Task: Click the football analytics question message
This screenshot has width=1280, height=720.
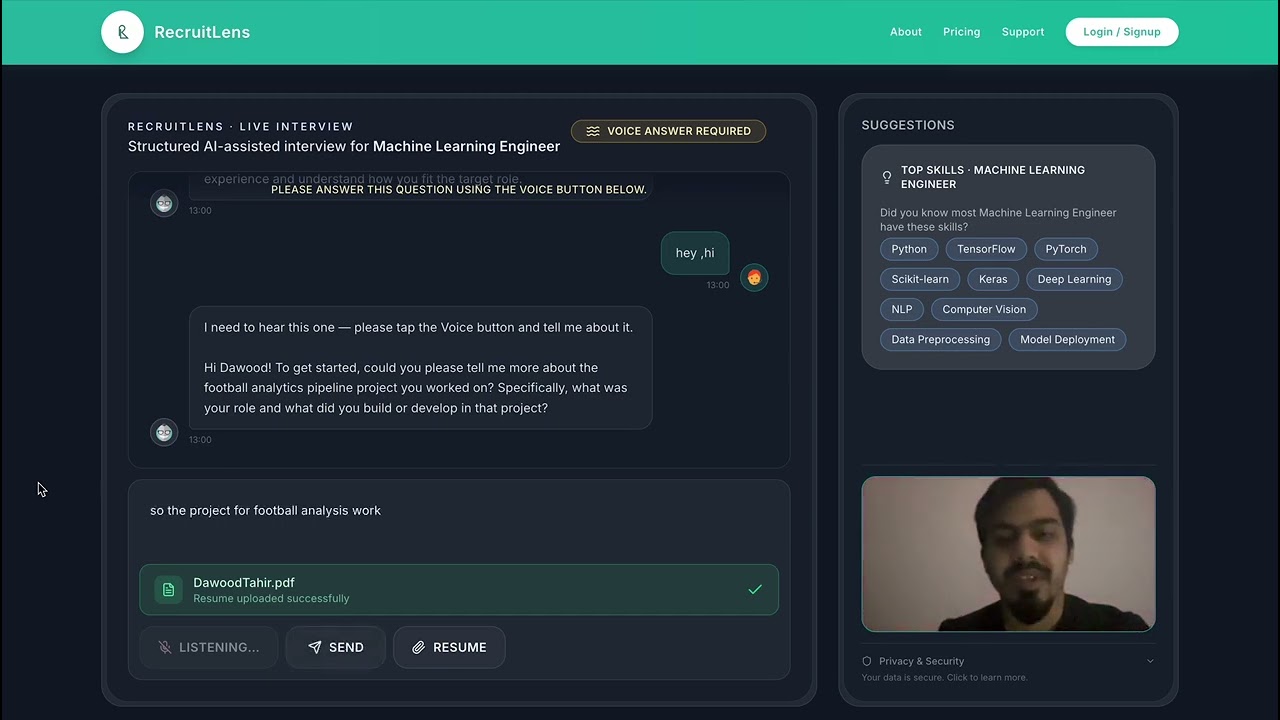Action: click(x=421, y=368)
